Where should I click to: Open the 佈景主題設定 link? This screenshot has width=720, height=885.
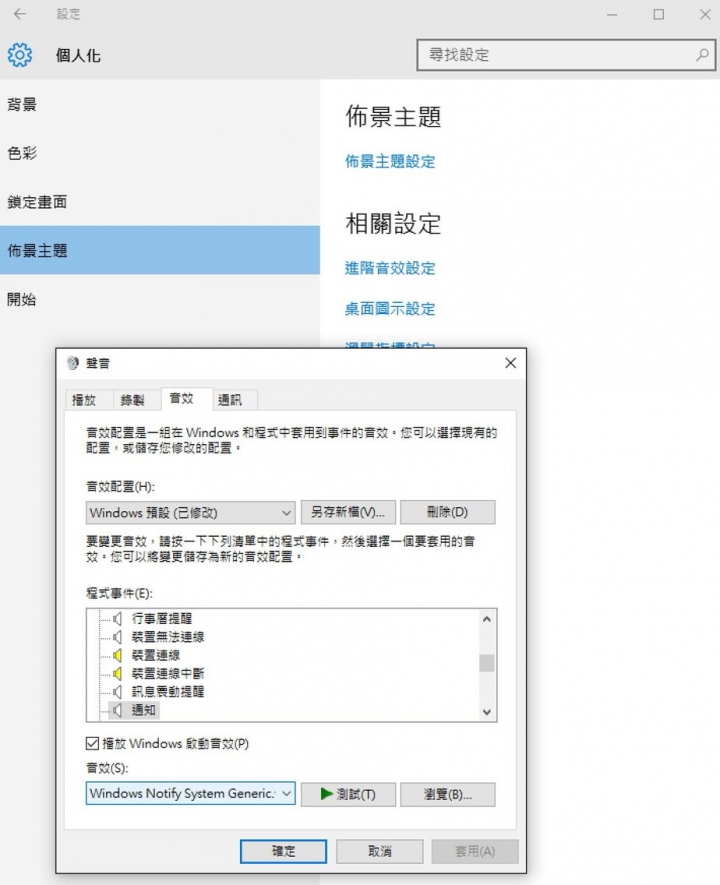click(x=390, y=161)
